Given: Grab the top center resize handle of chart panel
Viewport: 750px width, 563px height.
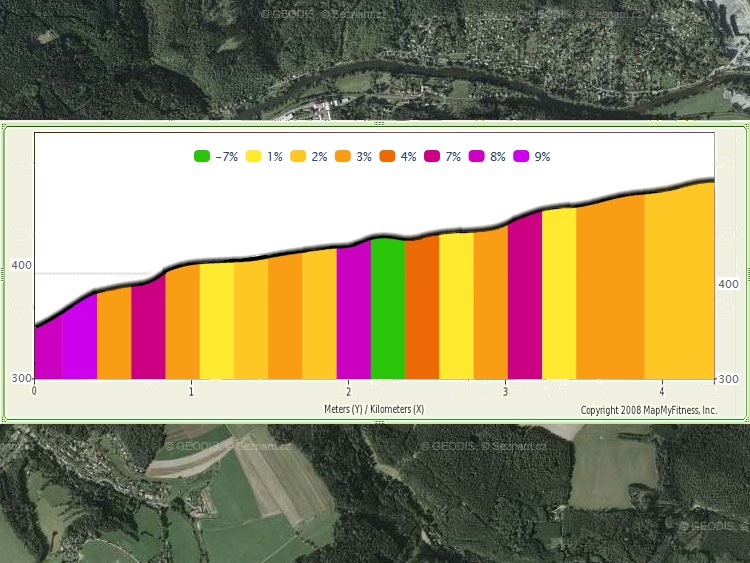Looking at the screenshot, I should click(x=377, y=124).
